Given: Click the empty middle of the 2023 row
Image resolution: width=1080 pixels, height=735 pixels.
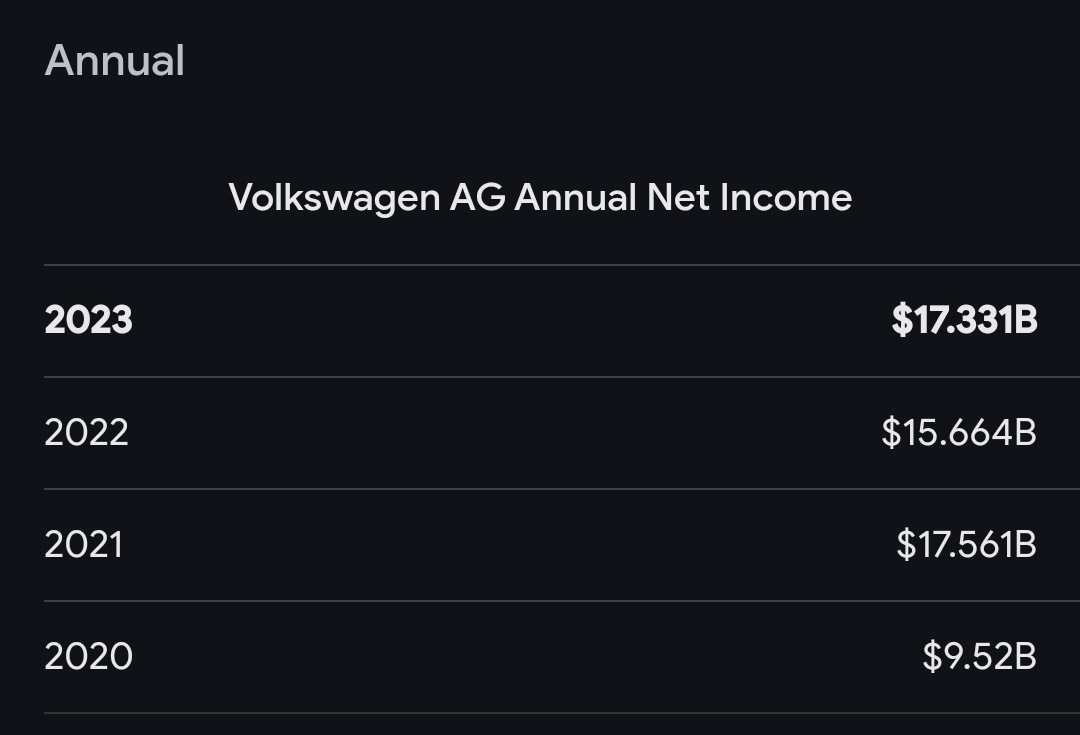Looking at the screenshot, I should [510, 320].
